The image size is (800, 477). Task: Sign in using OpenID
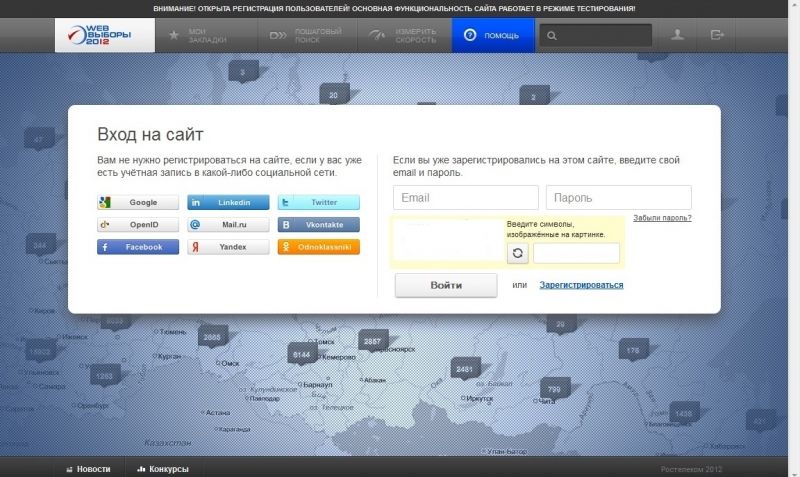point(138,225)
